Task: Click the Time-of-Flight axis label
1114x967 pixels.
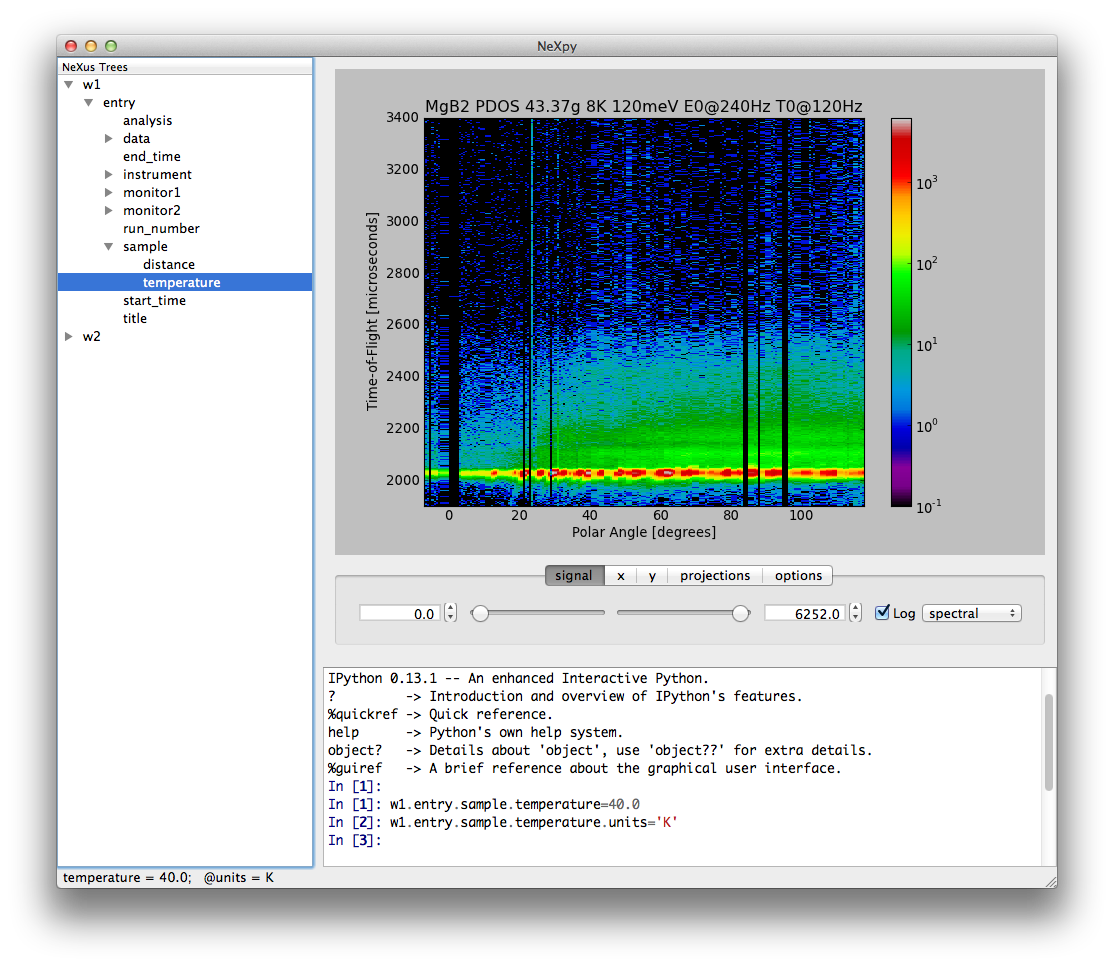Action: 372,311
